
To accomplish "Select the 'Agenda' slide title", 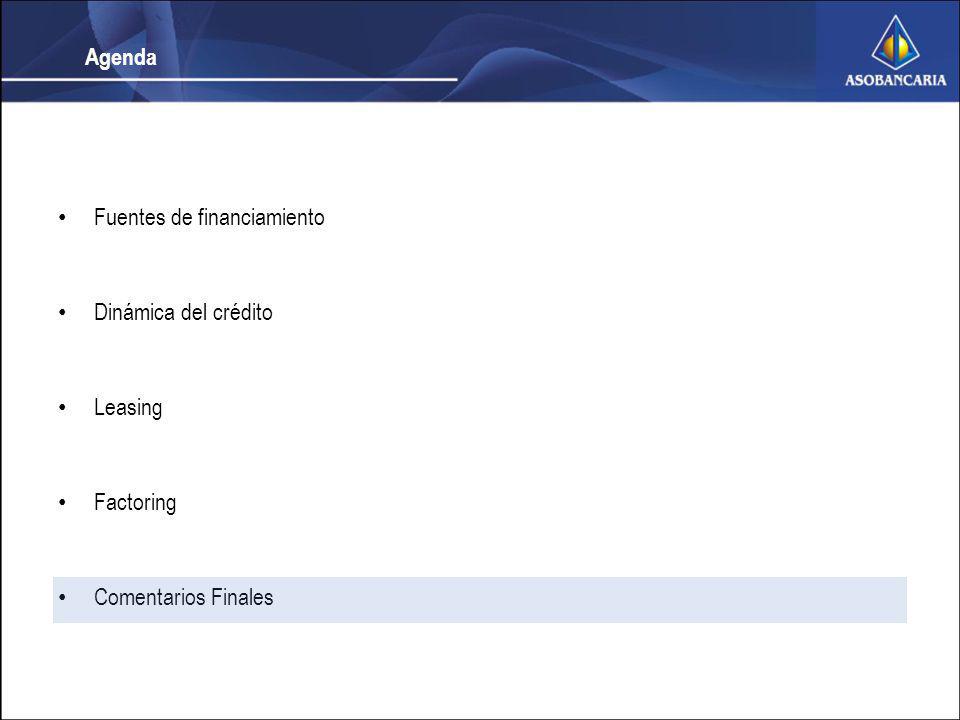I will (x=121, y=58).
